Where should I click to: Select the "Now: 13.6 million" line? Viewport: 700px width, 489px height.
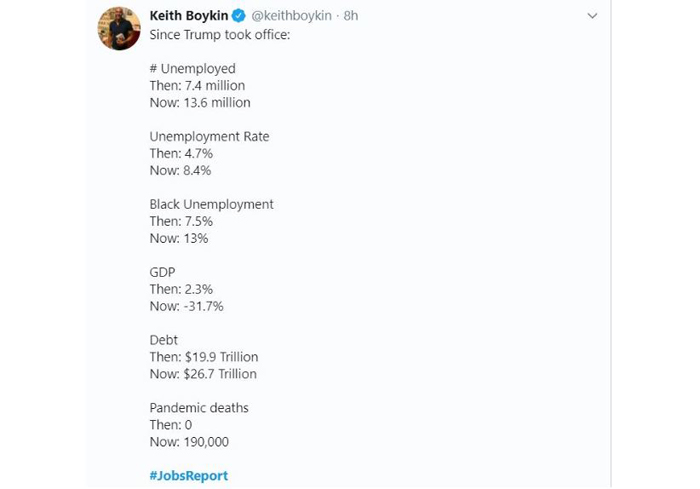click(200, 103)
